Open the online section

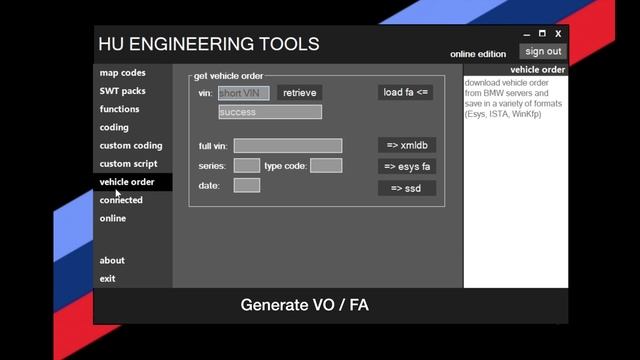tap(113, 218)
